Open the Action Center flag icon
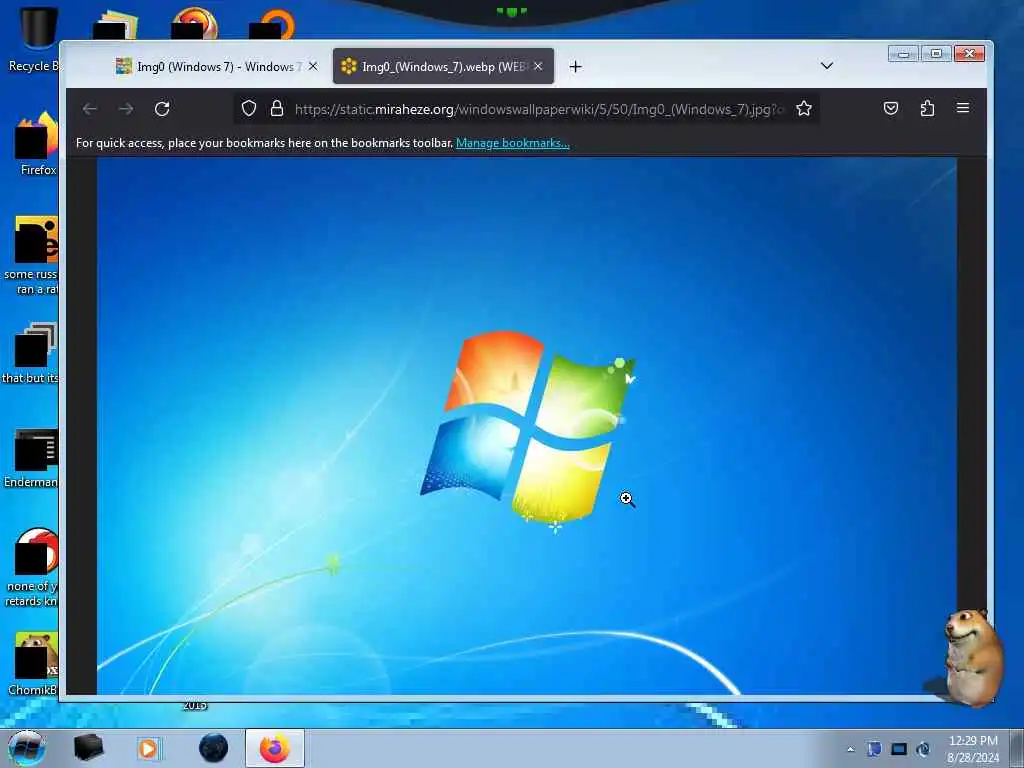 [x=874, y=749]
